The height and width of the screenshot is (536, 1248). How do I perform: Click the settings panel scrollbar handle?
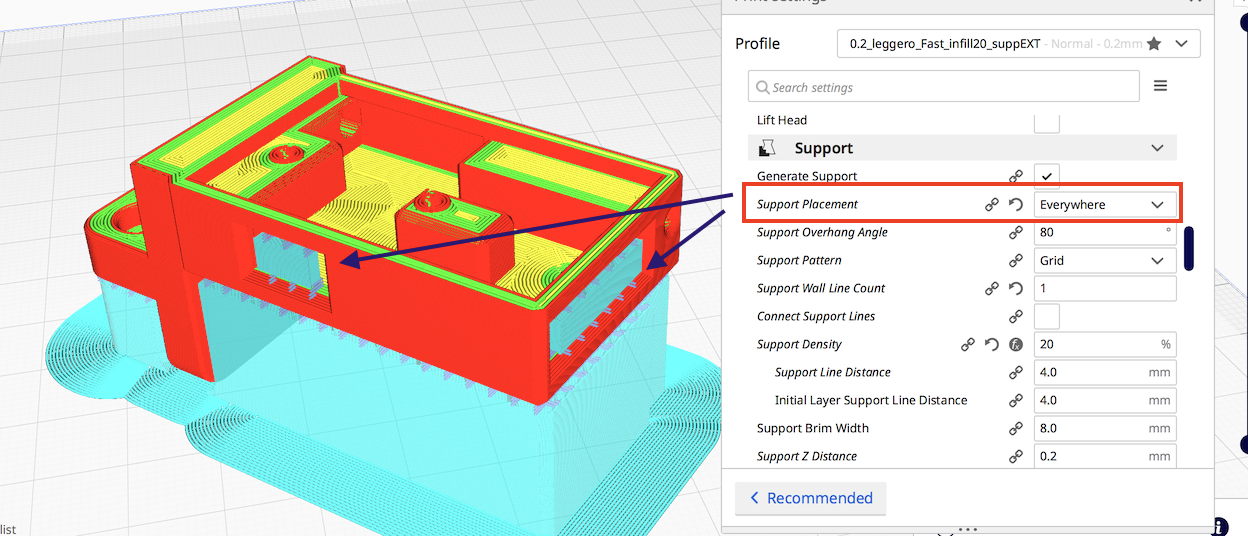(1189, 249)
